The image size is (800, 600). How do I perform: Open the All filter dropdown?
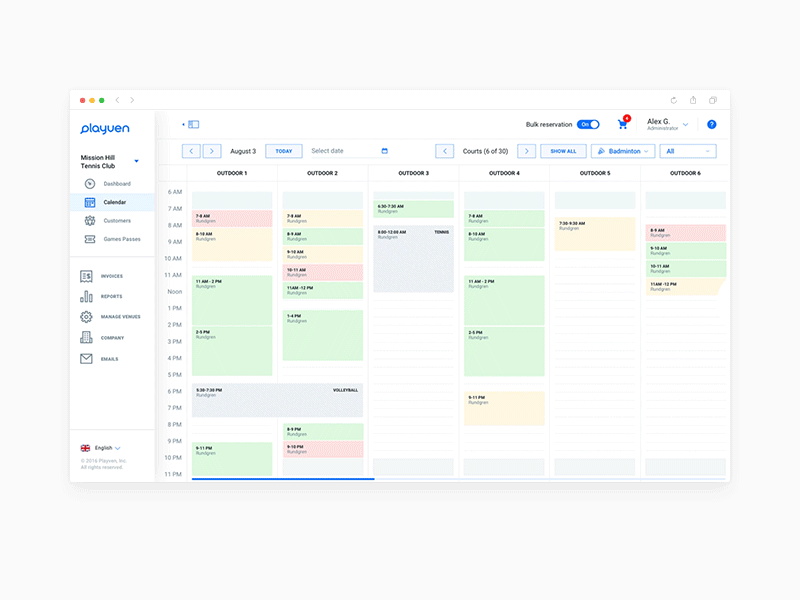click(x=688, y=152)
